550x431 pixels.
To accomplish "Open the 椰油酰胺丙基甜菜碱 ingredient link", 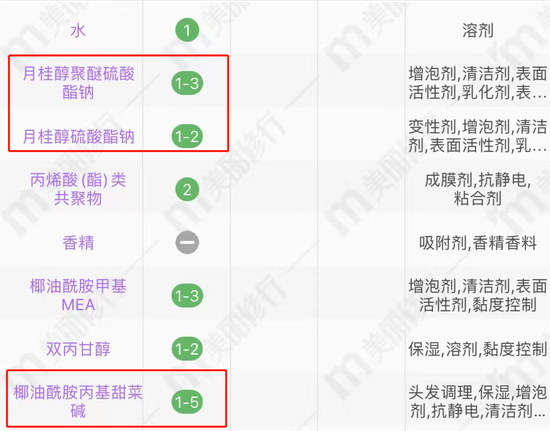I will click(78, 402).
